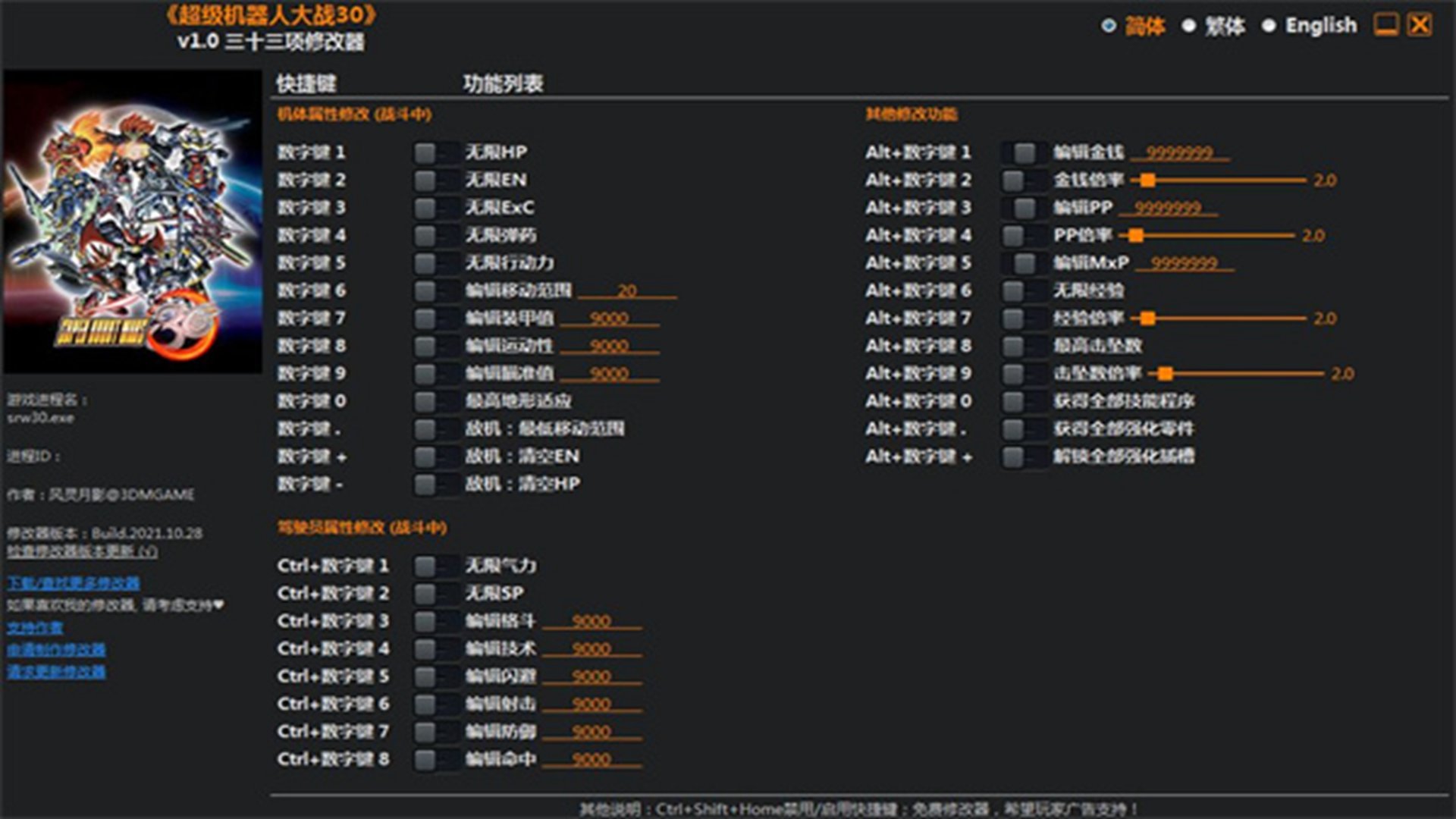Viewport: 1456px width, 819px height.
Task: Click the 击坠数倍率 slider handle
Action: 1166,374
